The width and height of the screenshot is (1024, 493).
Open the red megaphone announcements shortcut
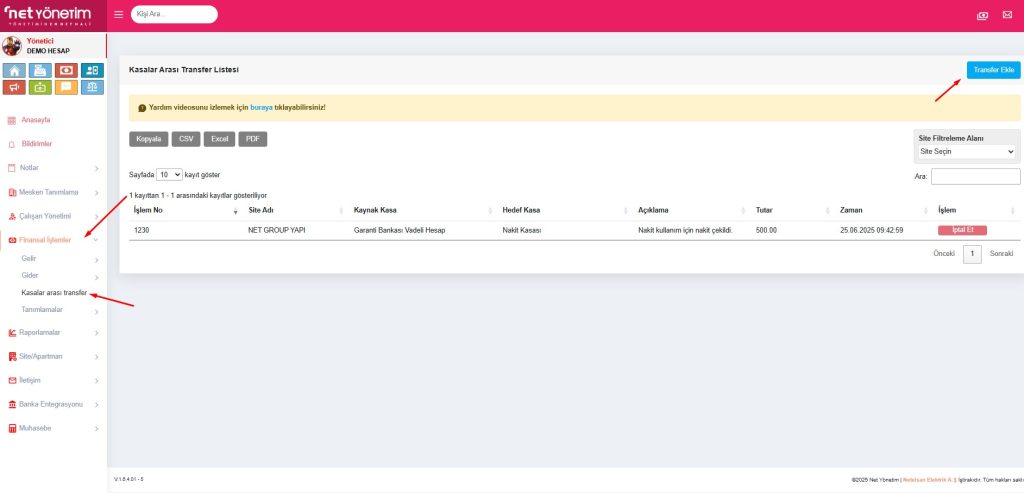click(x=14, y=87)
